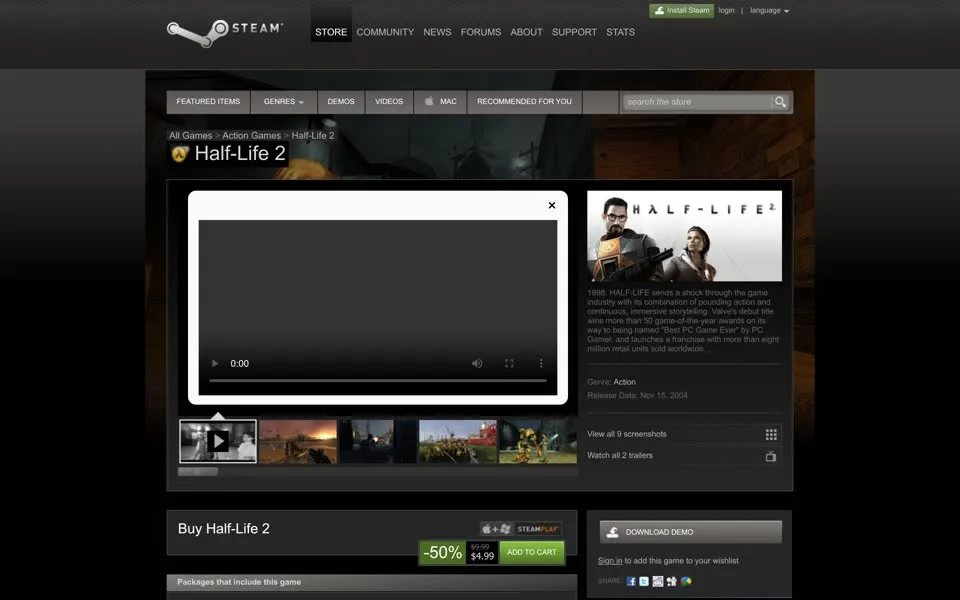Image resolution: width=960 pixels, height=600 pixels.
Task: Expand the Genres dropdown menu
Action: (x=283, y=102)
